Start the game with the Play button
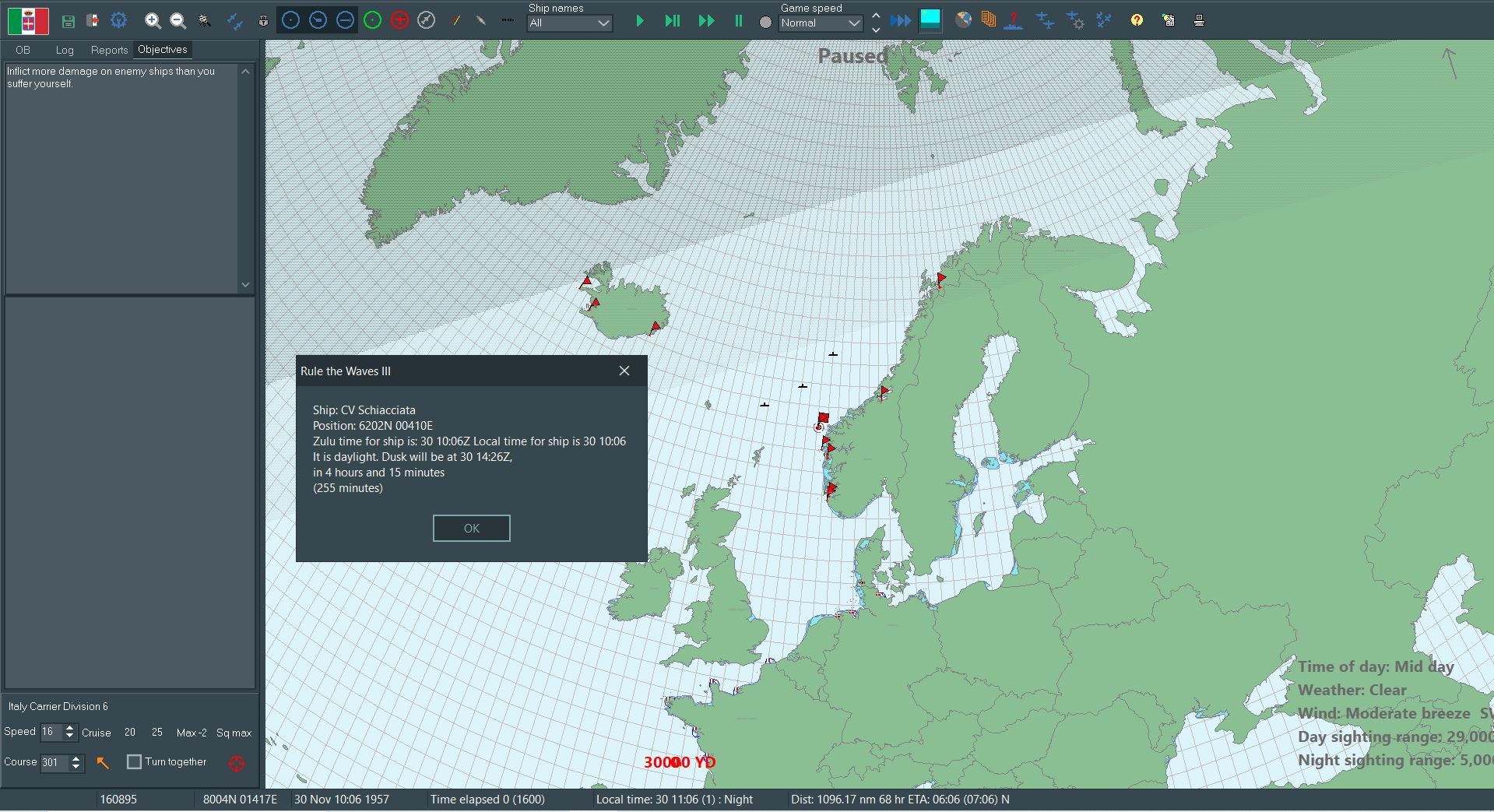1494x812 pixels. pyautogui.click(x=639, y=21)
